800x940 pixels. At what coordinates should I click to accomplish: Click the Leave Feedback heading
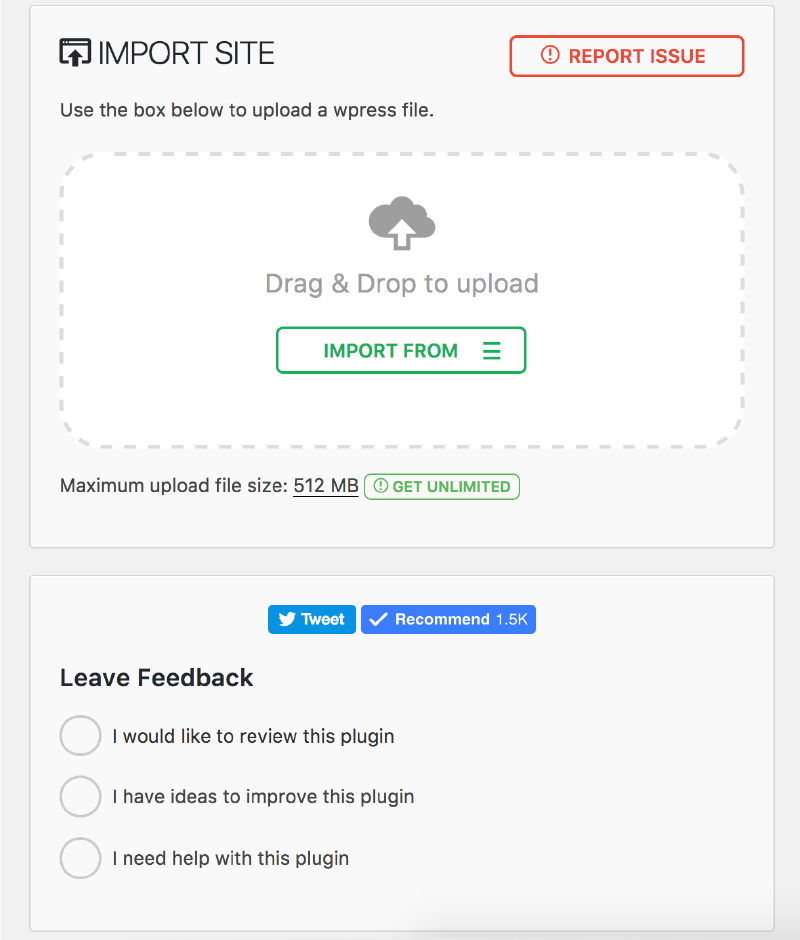[156, 677]
